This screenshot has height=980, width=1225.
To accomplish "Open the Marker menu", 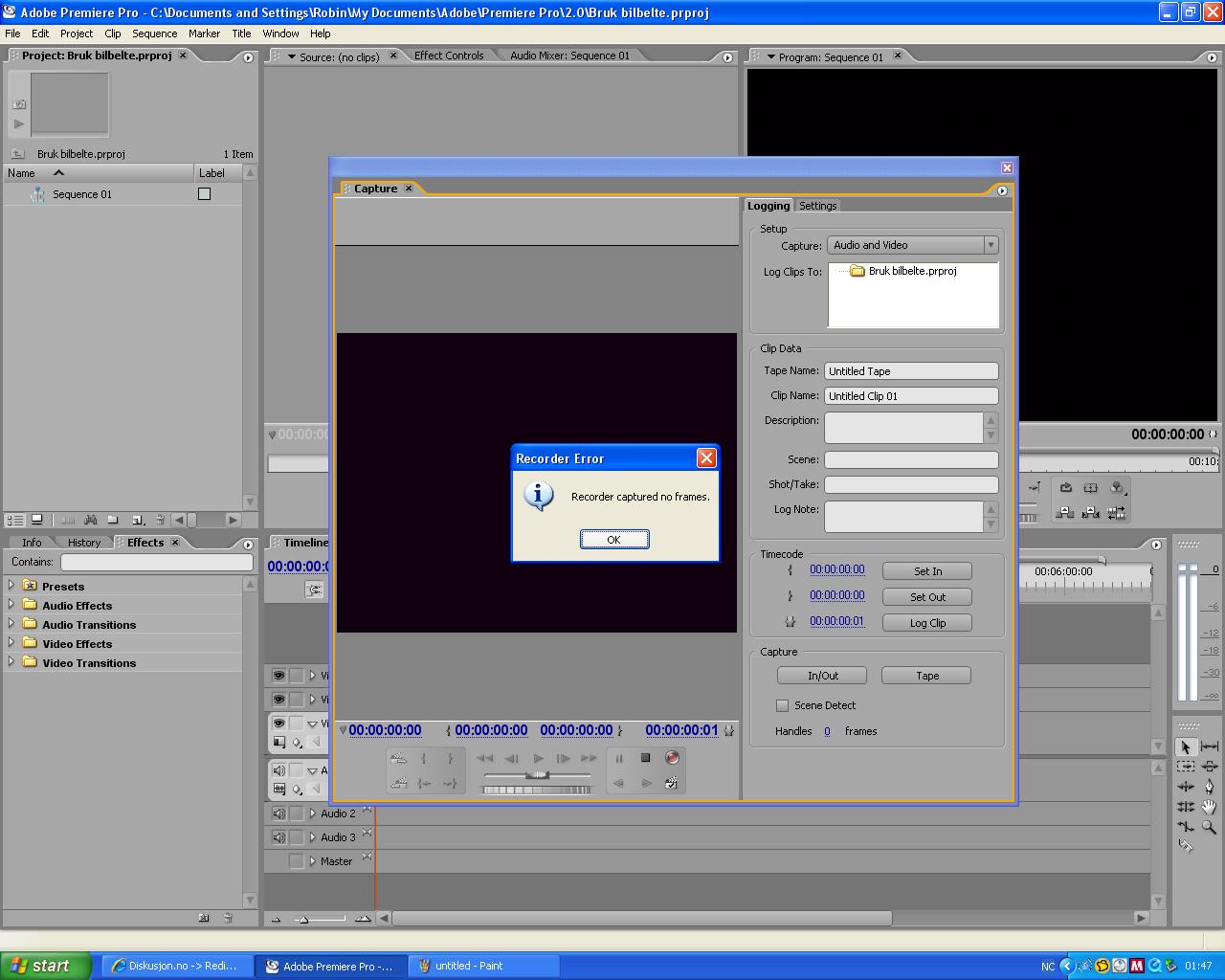I will [204, 33].
